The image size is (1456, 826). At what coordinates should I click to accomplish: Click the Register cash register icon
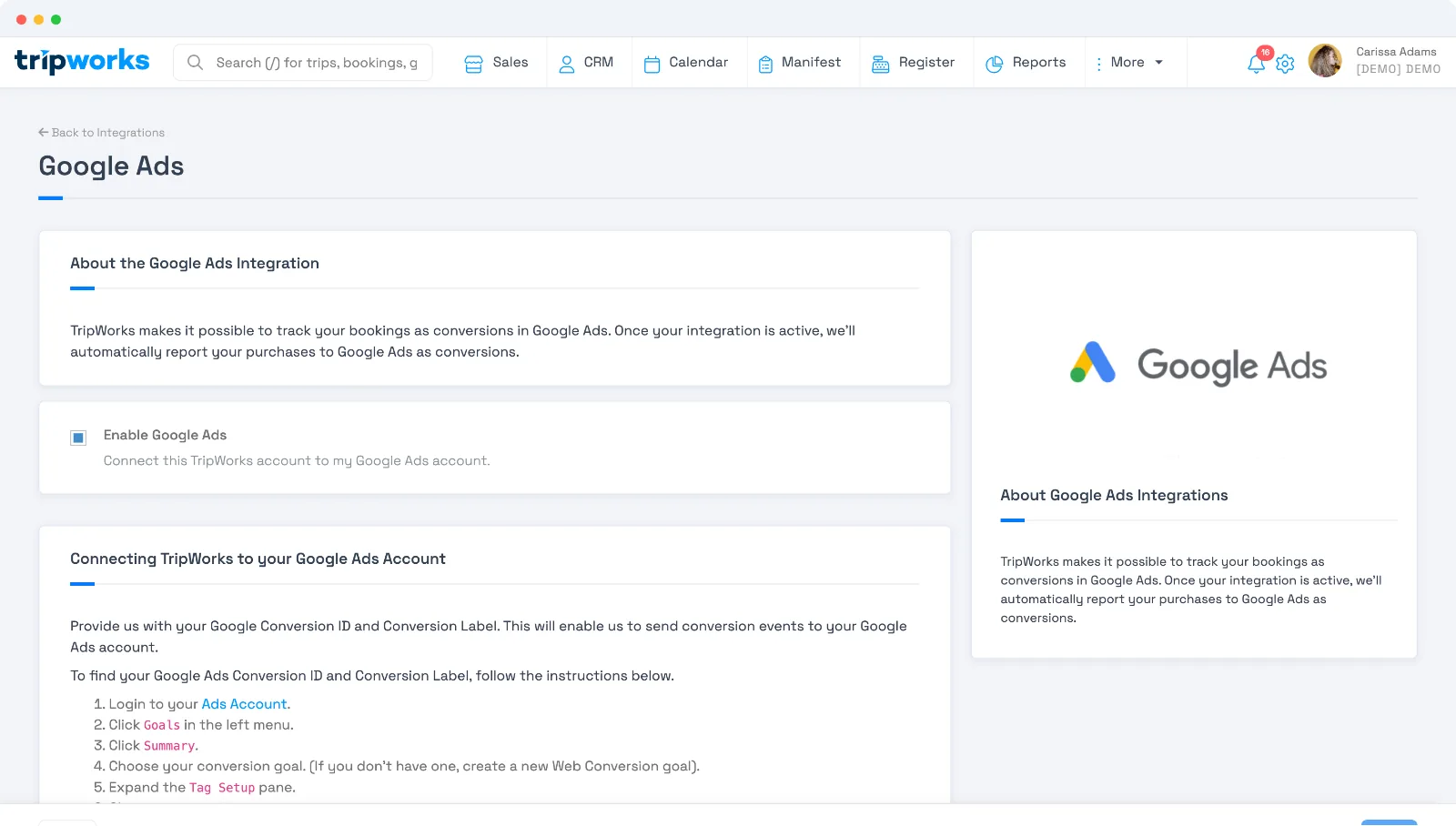click(880, 64)
